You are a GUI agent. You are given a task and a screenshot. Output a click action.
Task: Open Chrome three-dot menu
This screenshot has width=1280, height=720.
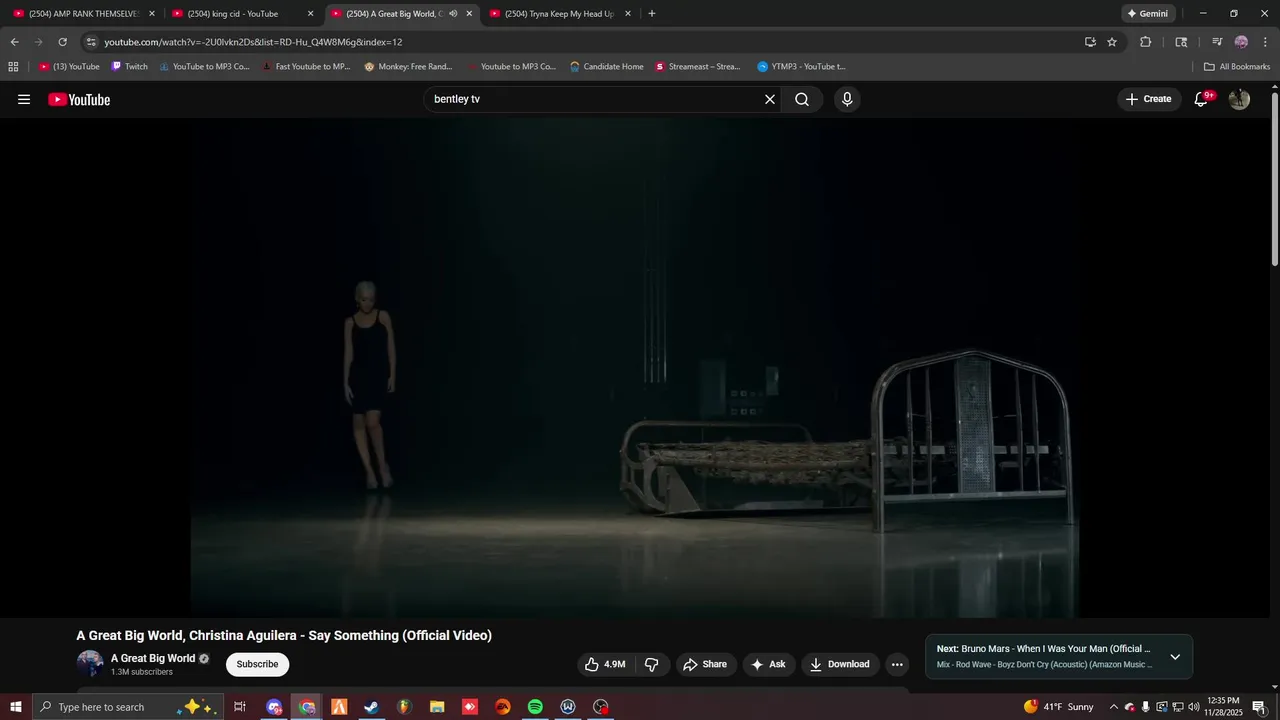[1266, 42]
